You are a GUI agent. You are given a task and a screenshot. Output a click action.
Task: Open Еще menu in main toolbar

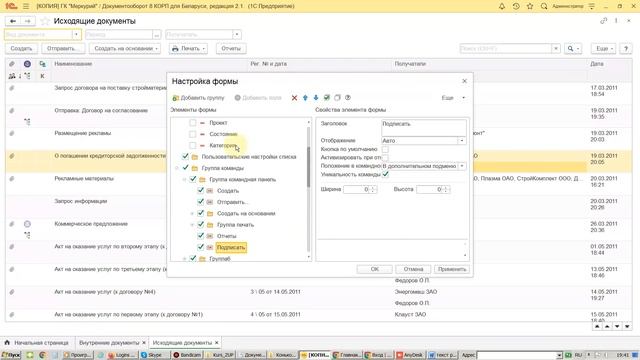[x=603, y=49]
